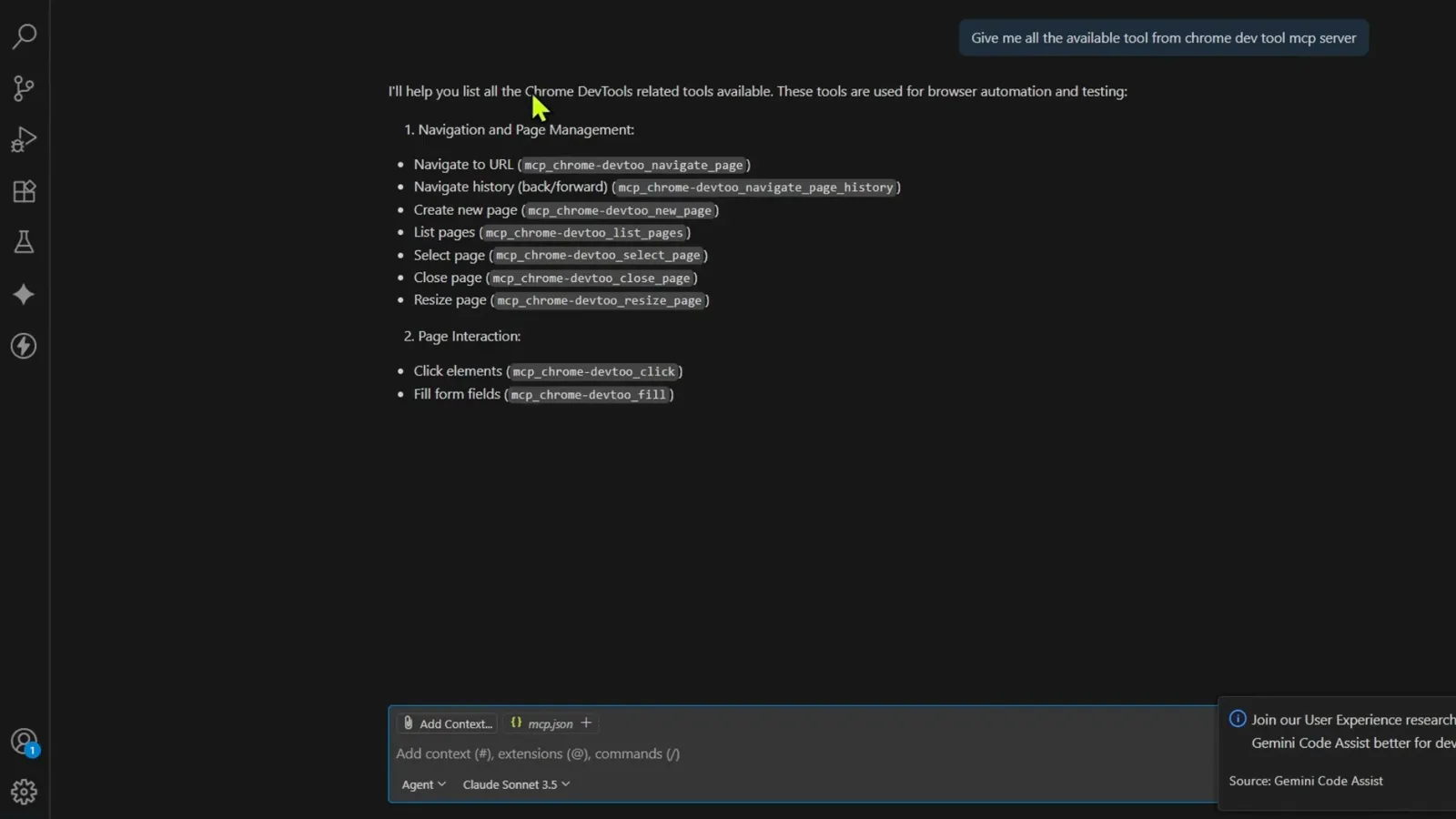Open the Manage settings gear
Screen dimensions: 1456x819
25,792
